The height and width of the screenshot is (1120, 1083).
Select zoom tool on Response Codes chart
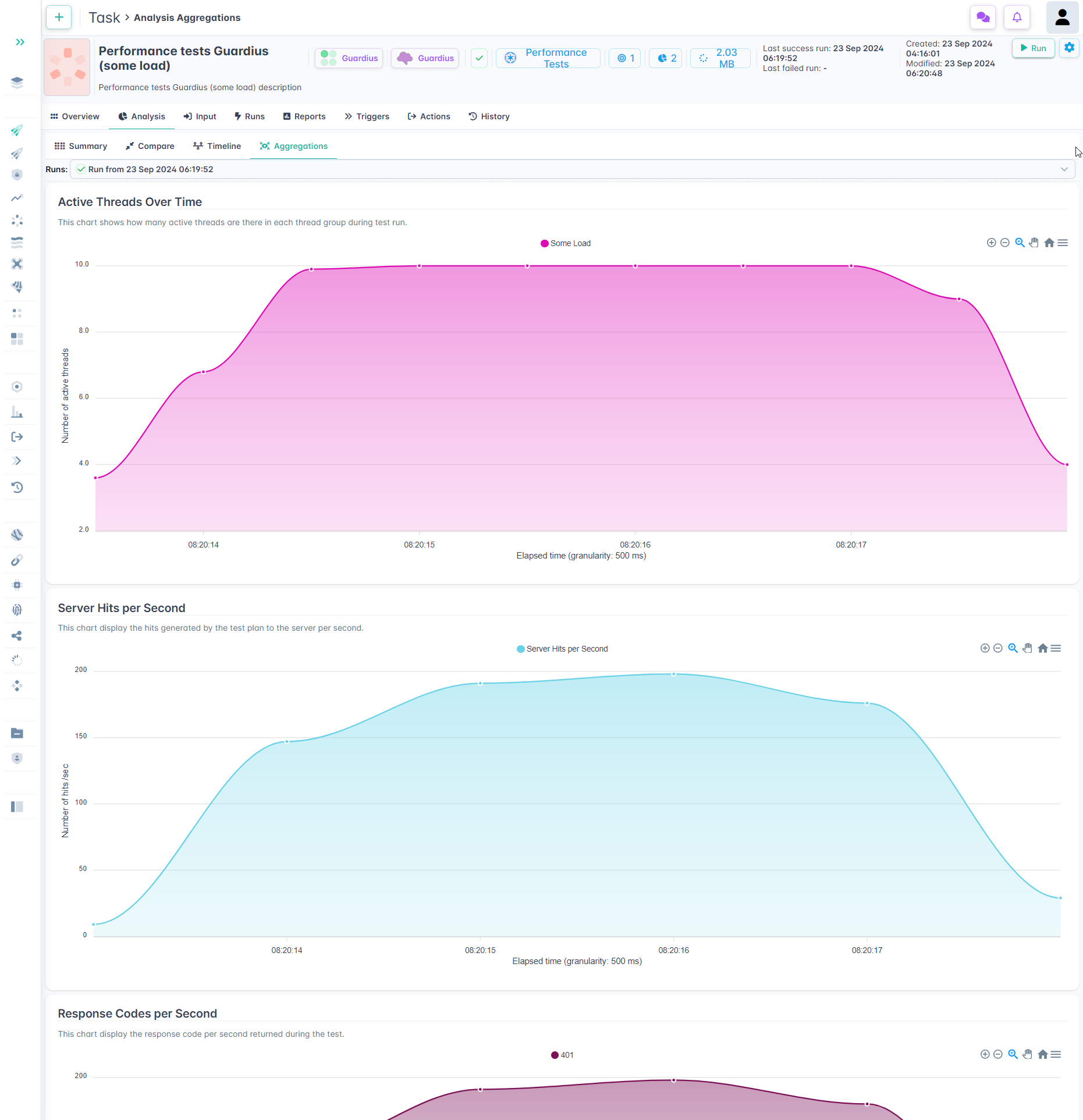1013,1054
